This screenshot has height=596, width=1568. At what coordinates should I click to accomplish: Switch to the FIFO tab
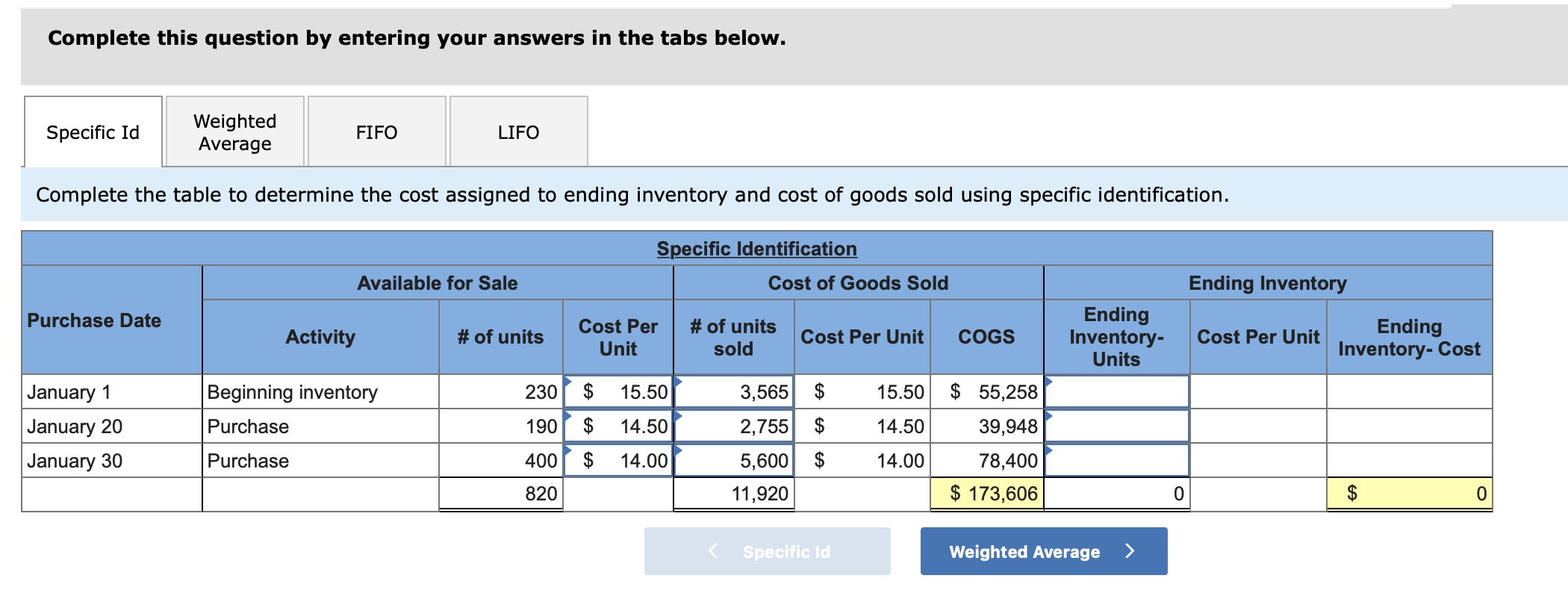(376, 131)
